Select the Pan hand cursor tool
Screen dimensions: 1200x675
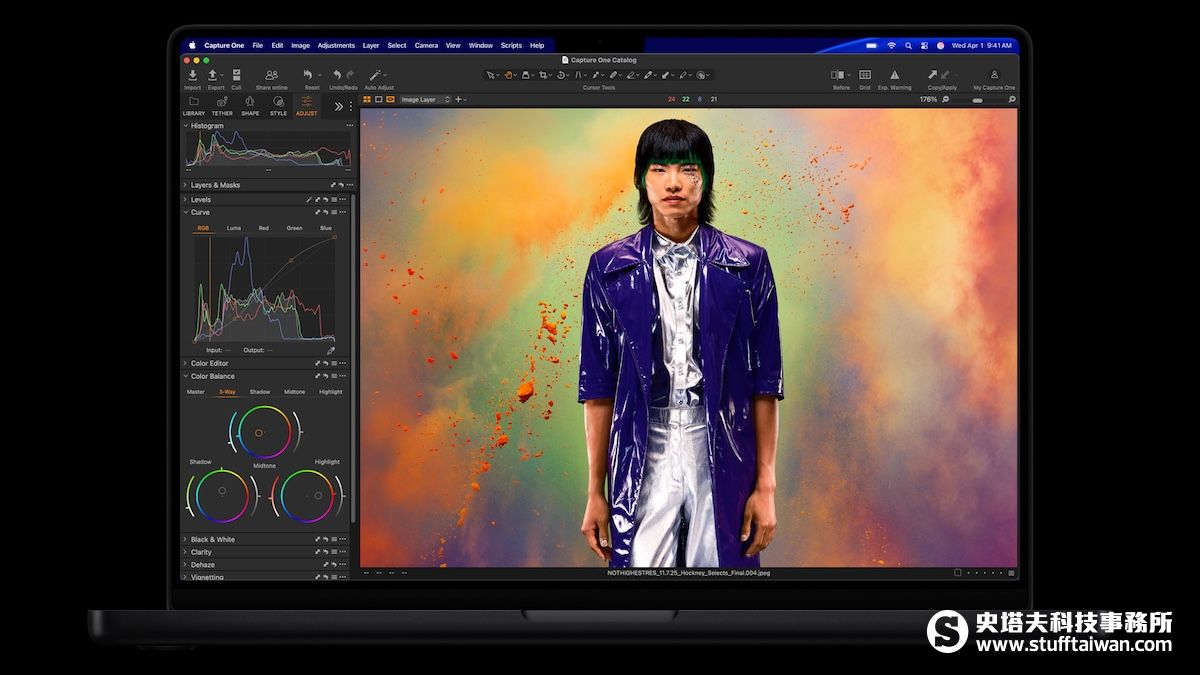[509, 75]
